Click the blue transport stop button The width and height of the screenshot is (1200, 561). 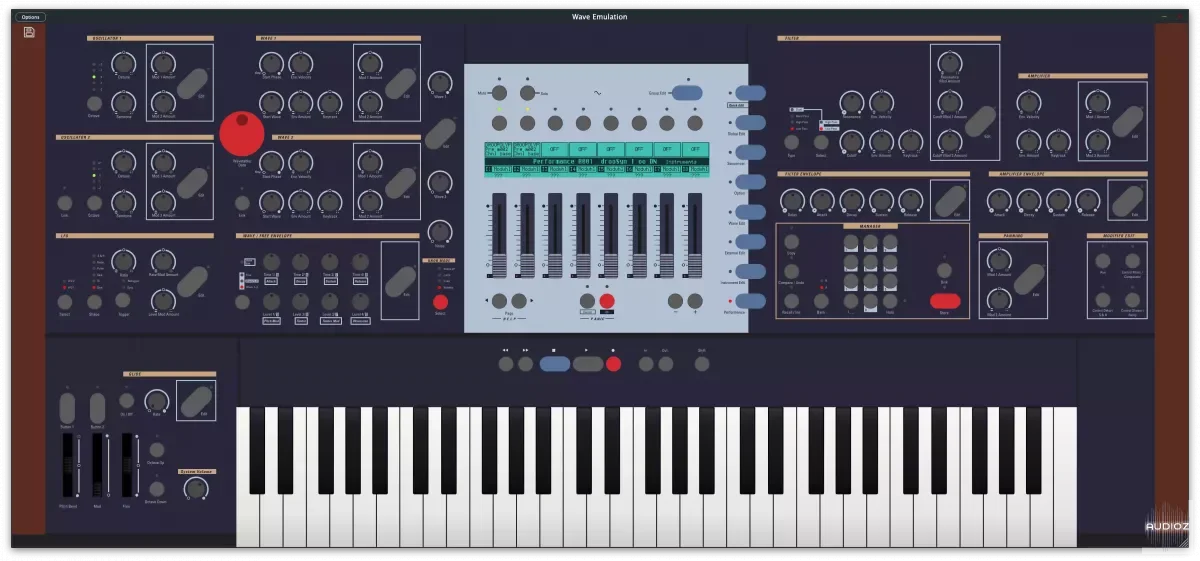click(x=554, y=364)
